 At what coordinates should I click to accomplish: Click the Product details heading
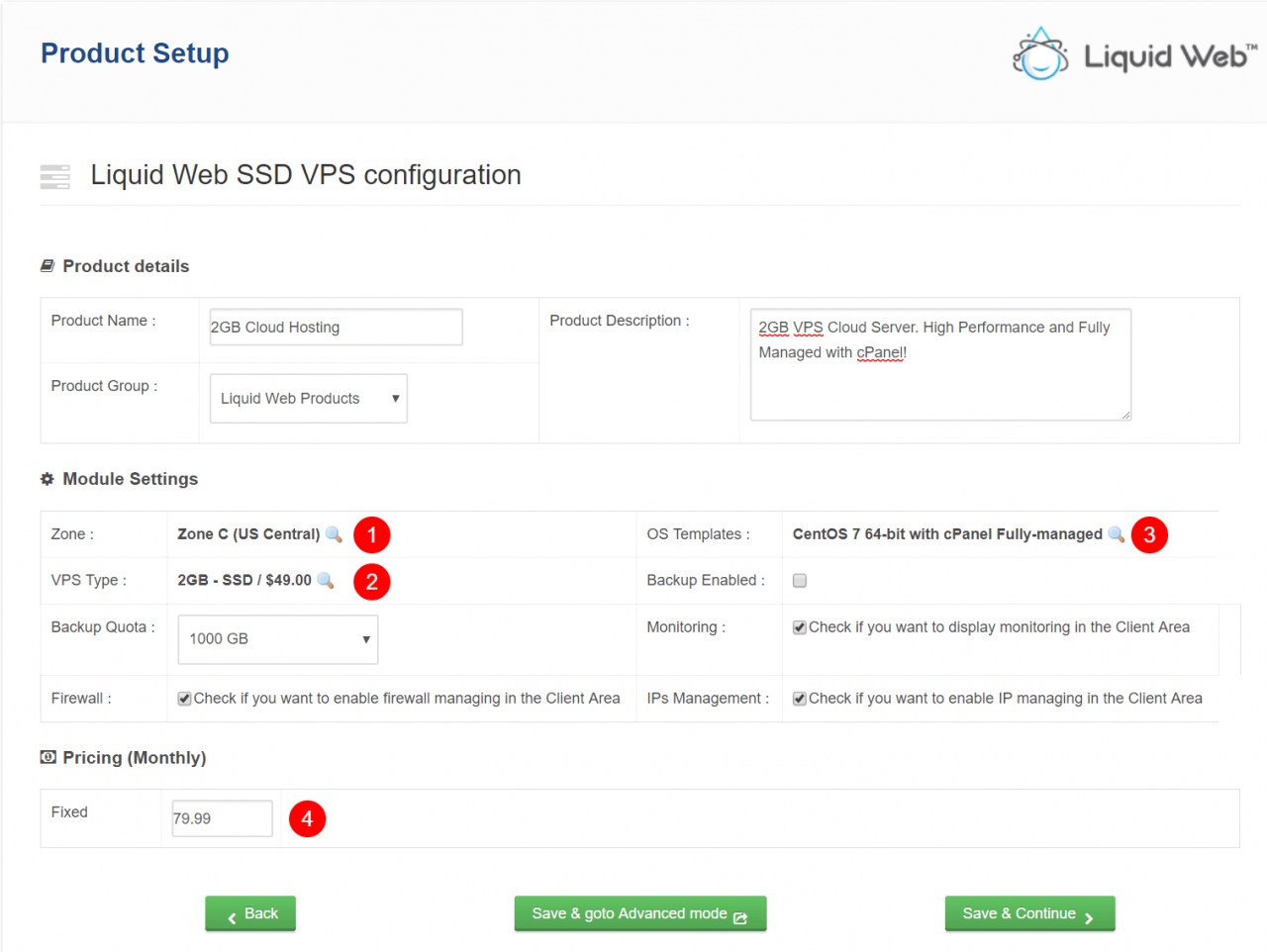pos(126,266)
